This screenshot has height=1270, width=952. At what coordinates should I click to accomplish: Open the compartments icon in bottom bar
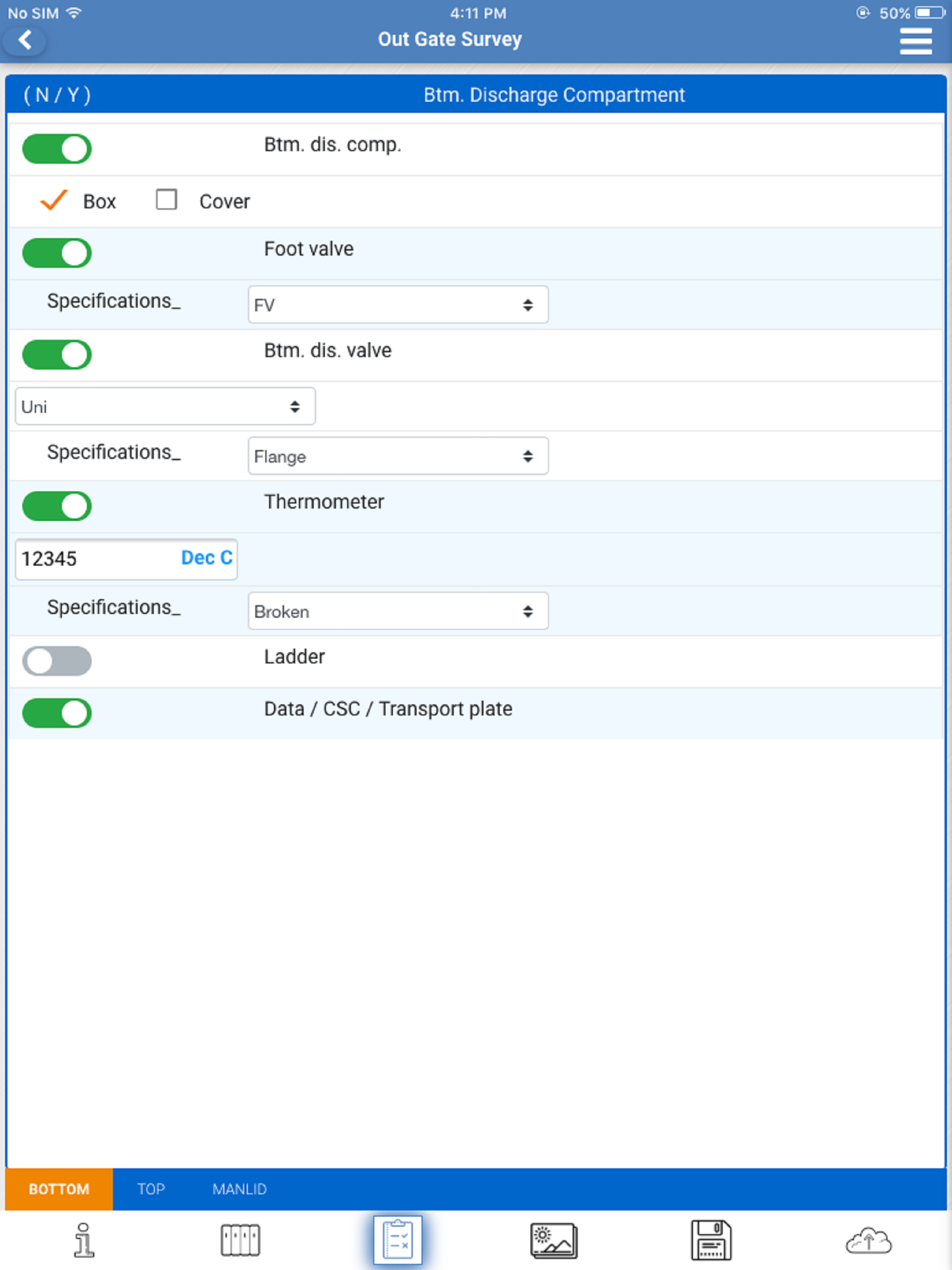pyautogui.click(x=240, y=1240)
